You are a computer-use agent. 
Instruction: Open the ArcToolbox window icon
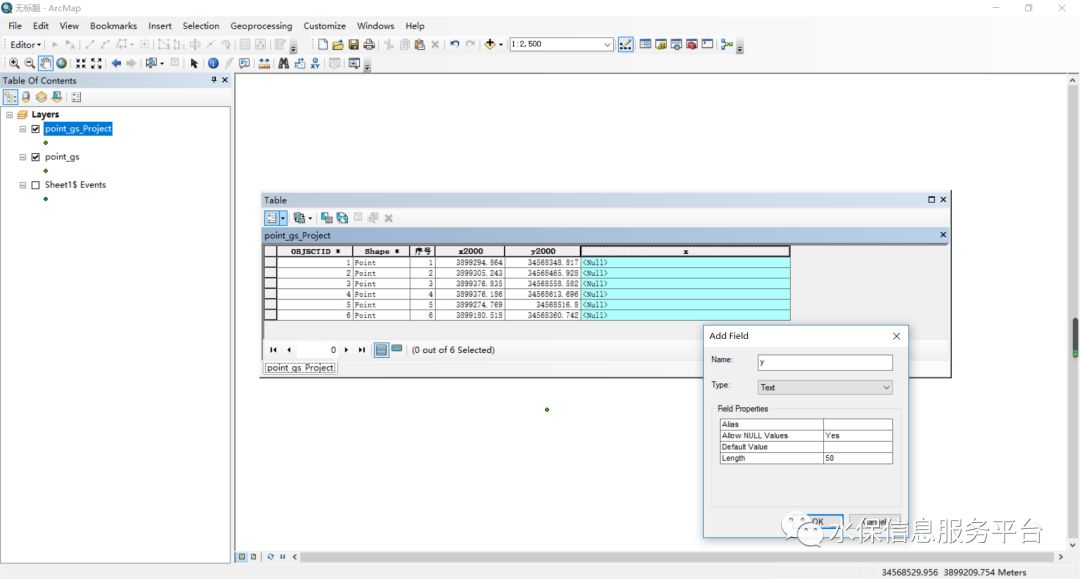(x=692, y=44)
